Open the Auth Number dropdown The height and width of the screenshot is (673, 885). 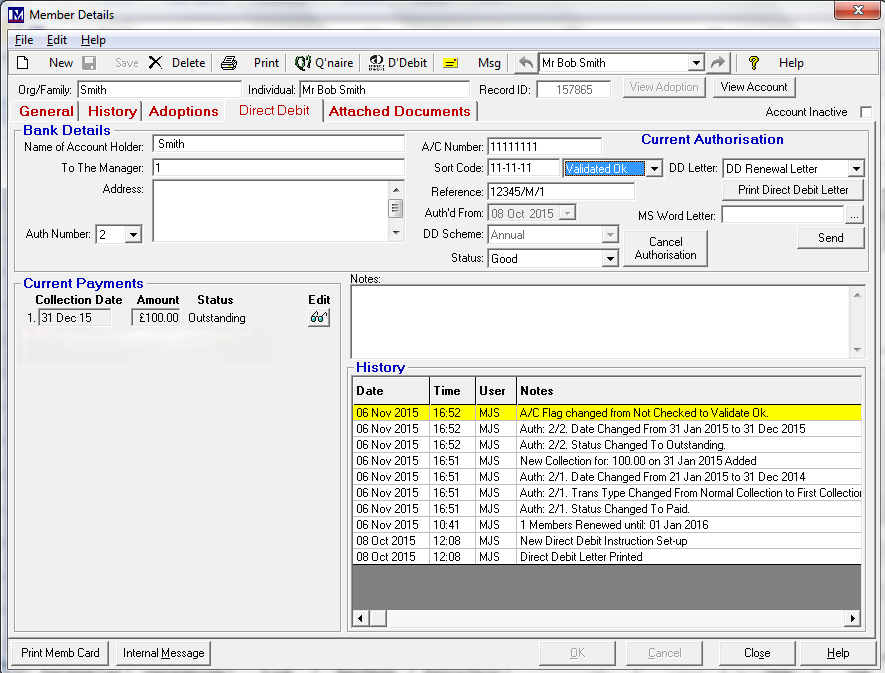point(134,235)
